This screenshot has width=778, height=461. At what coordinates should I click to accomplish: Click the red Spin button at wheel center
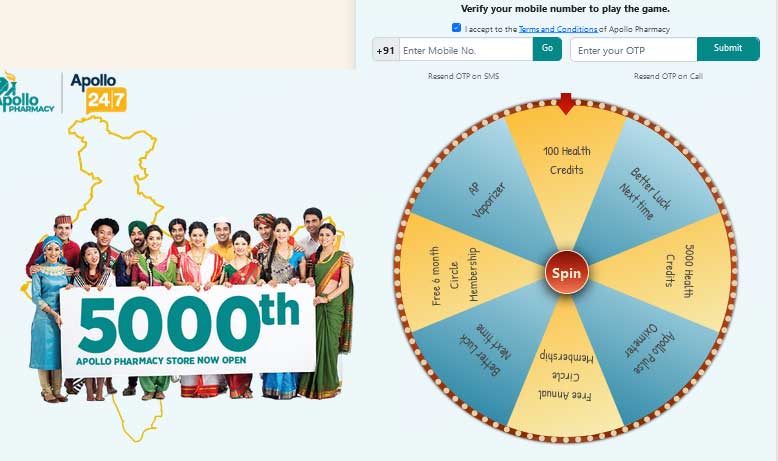(x=566, y=273)
